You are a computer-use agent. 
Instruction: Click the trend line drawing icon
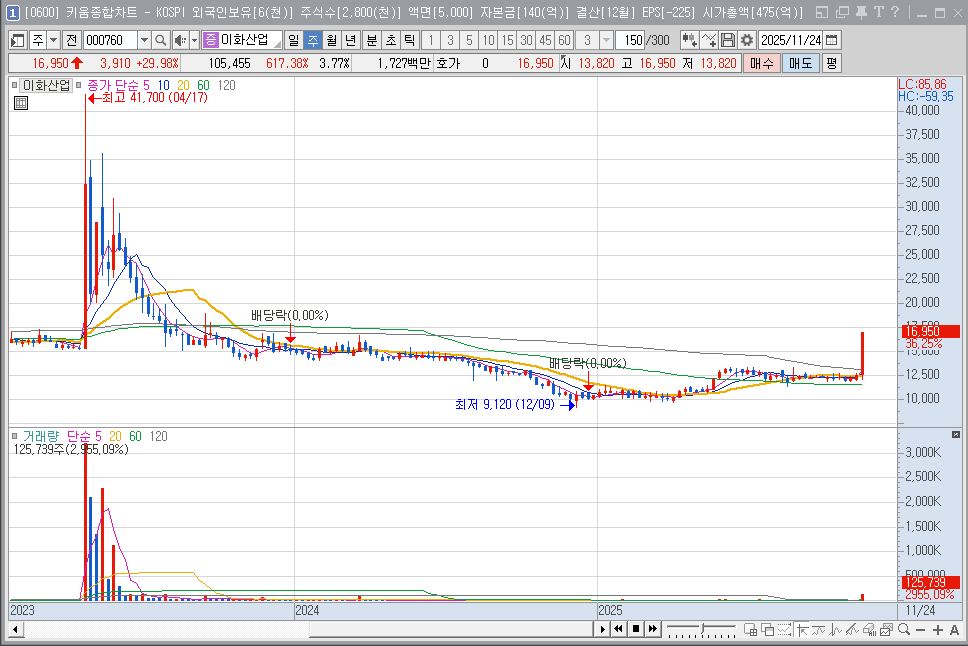pyautogui.click(x=819, y=630)
